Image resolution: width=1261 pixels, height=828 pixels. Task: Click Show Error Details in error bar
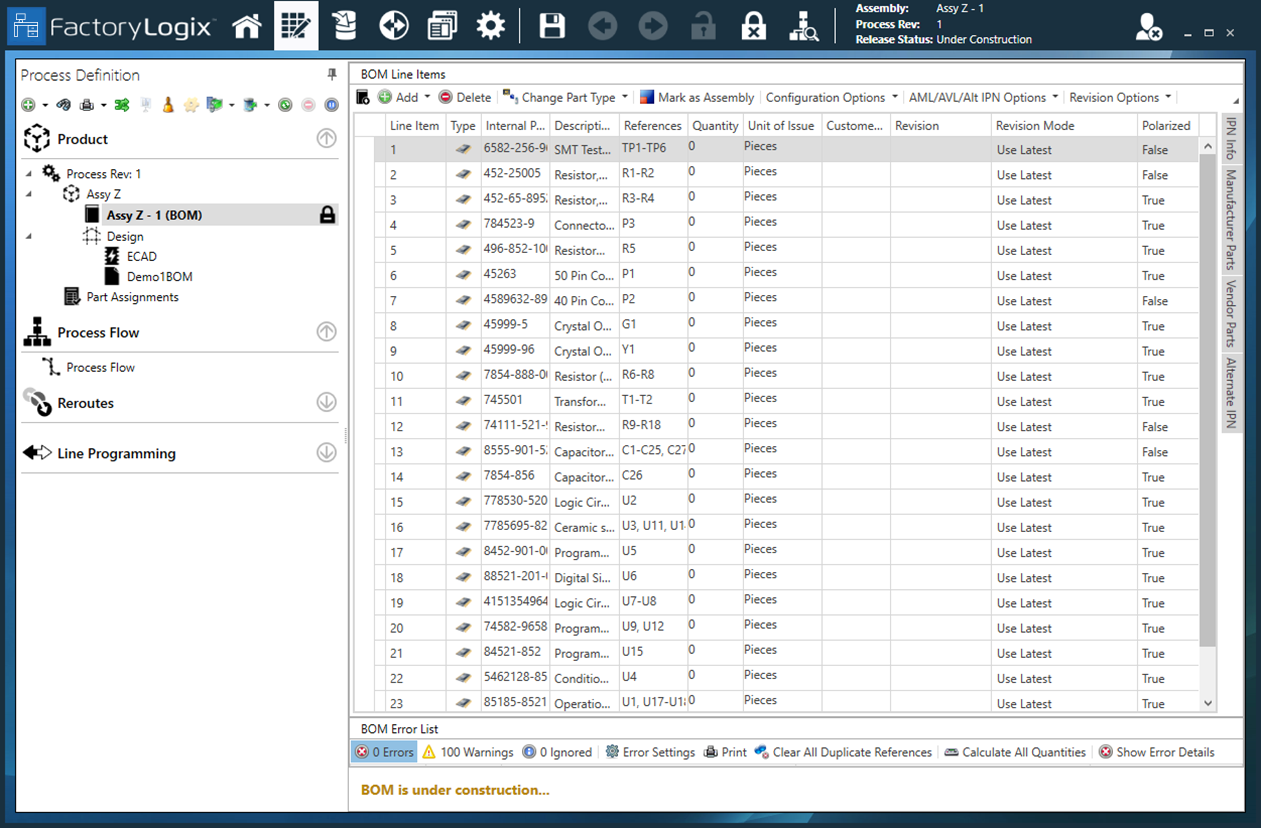(1163, 752)
